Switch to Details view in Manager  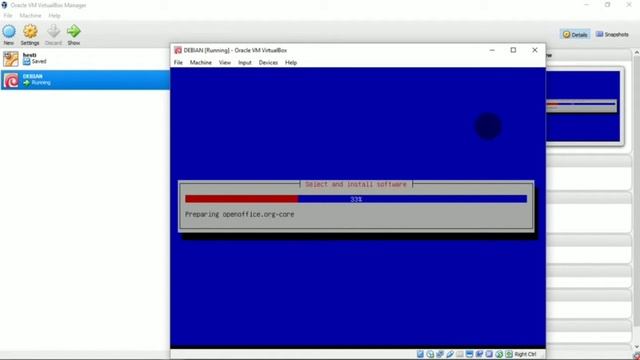tap(575, 35)
